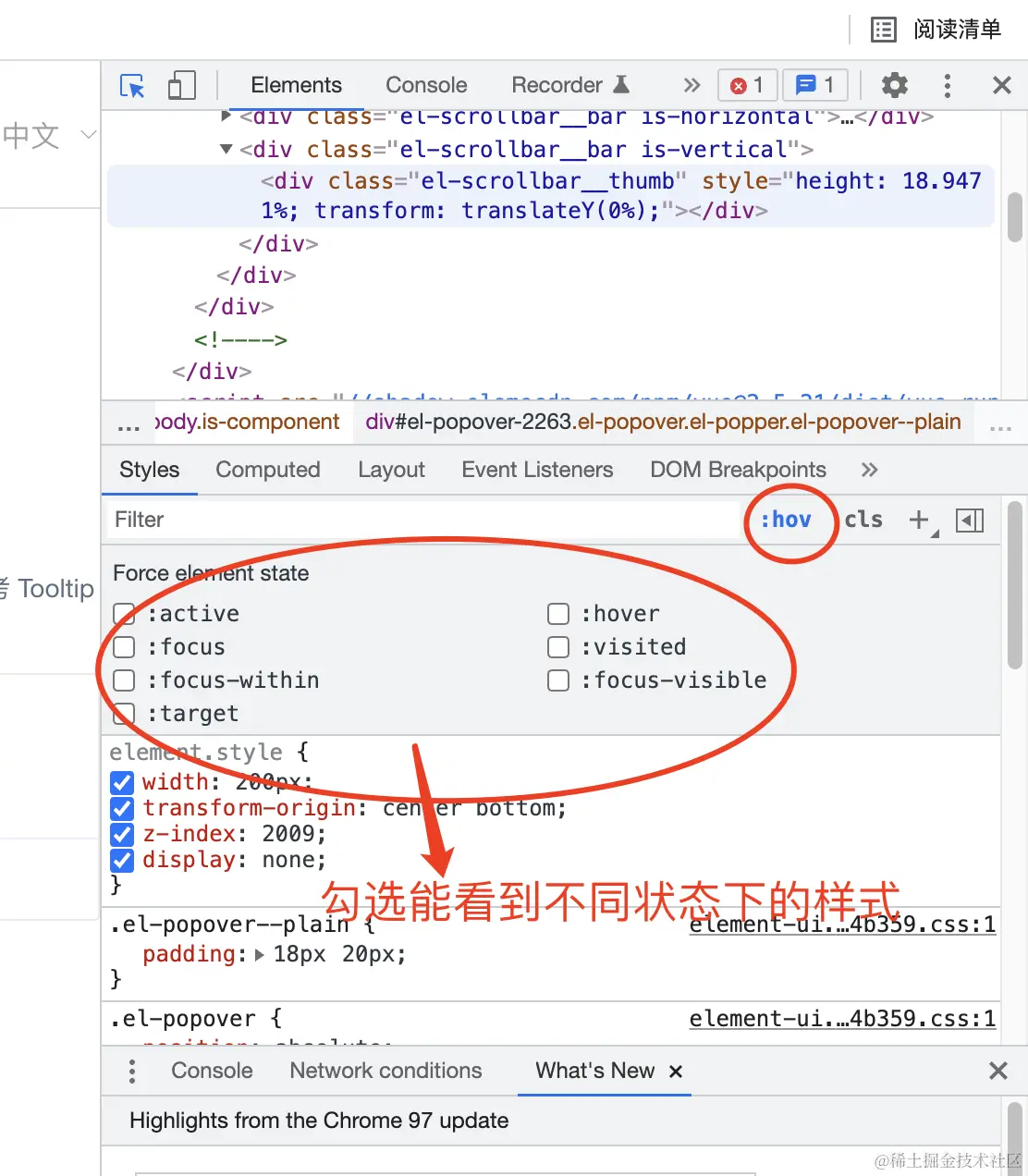
Task: Expand the padding shorthand triangle
Action: click(260, 955)
